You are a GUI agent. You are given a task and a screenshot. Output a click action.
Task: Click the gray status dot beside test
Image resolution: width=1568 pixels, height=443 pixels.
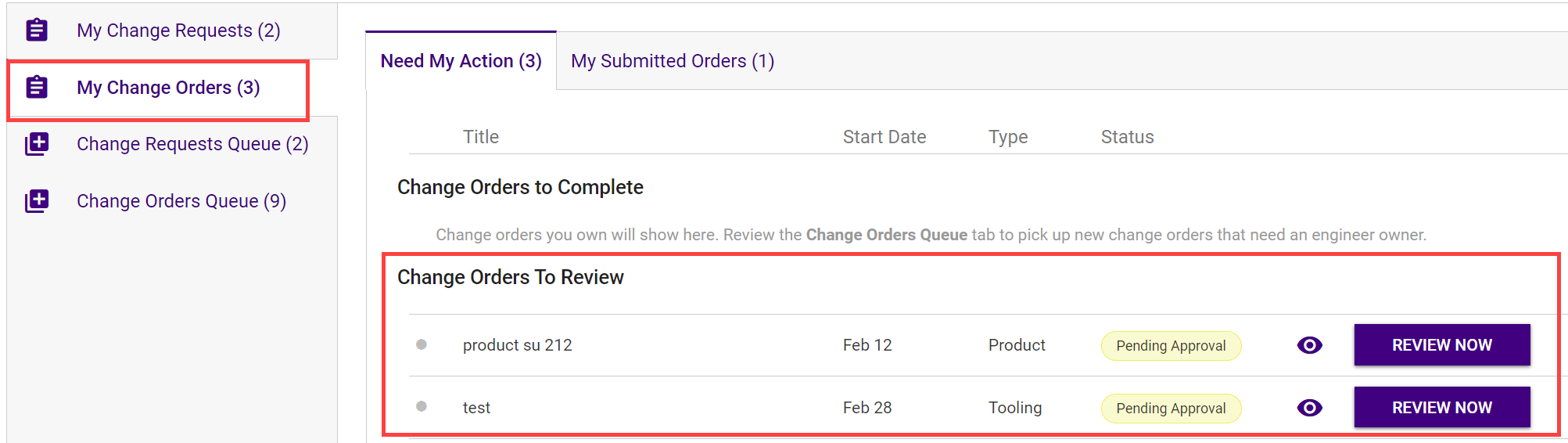422,406
